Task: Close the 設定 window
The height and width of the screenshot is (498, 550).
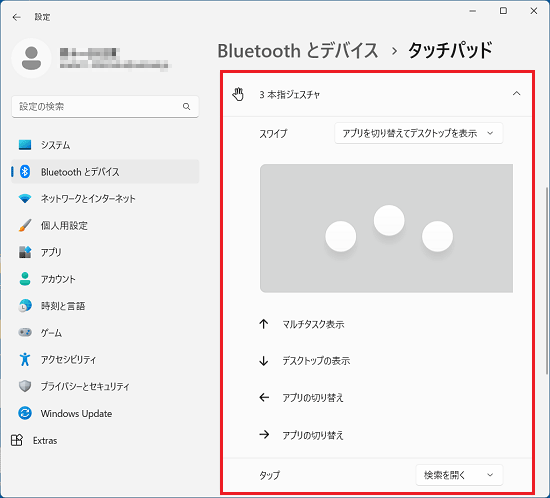Action: 534,11
